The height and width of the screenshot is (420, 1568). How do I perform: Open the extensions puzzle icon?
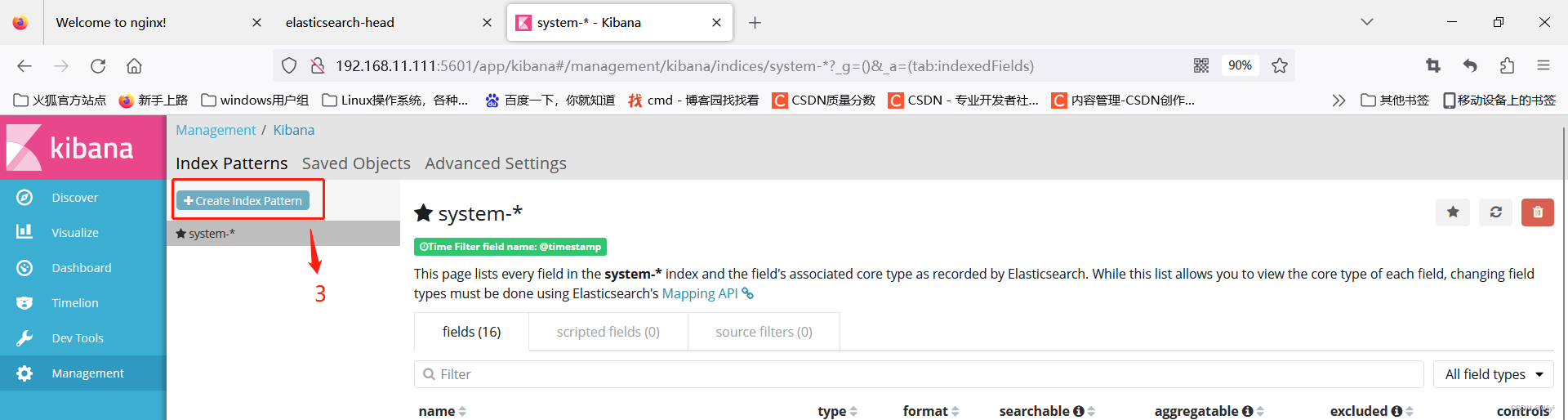1507,65
